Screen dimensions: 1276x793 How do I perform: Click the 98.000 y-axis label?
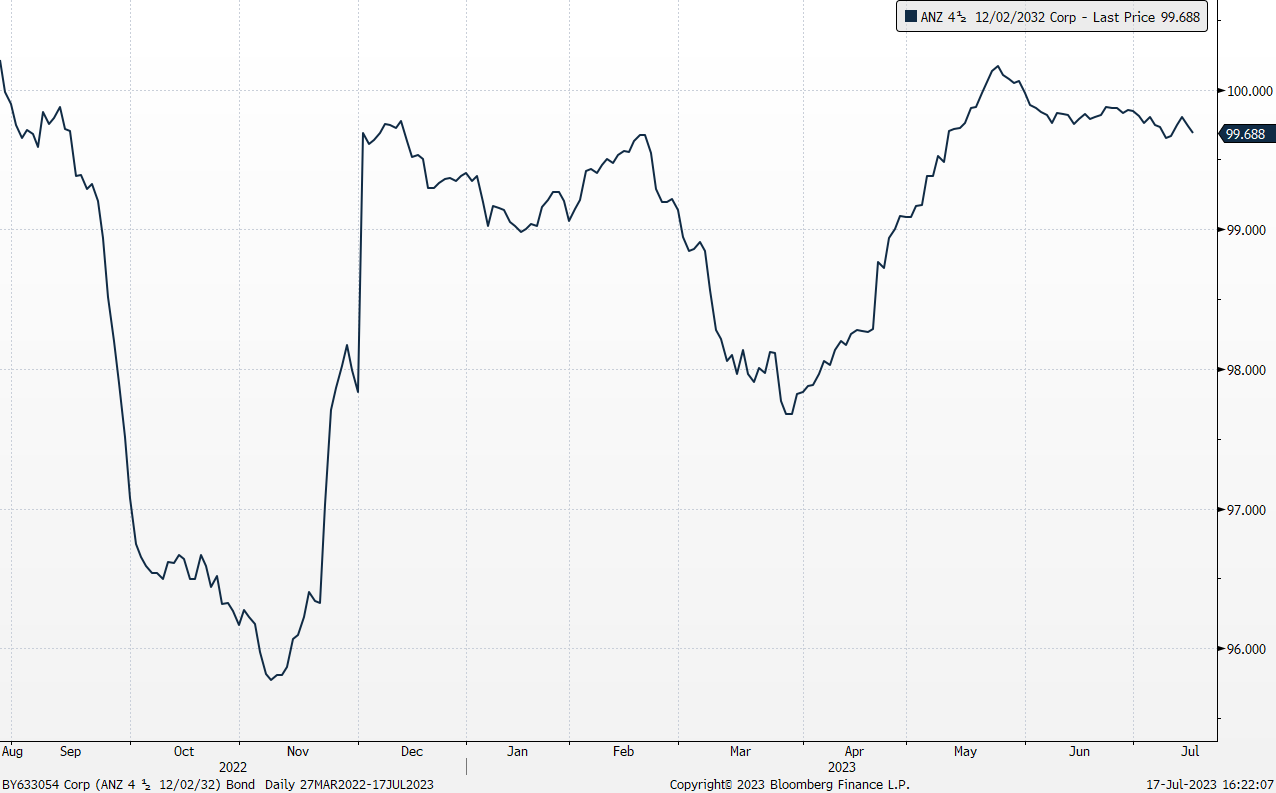pos(1247,371)
